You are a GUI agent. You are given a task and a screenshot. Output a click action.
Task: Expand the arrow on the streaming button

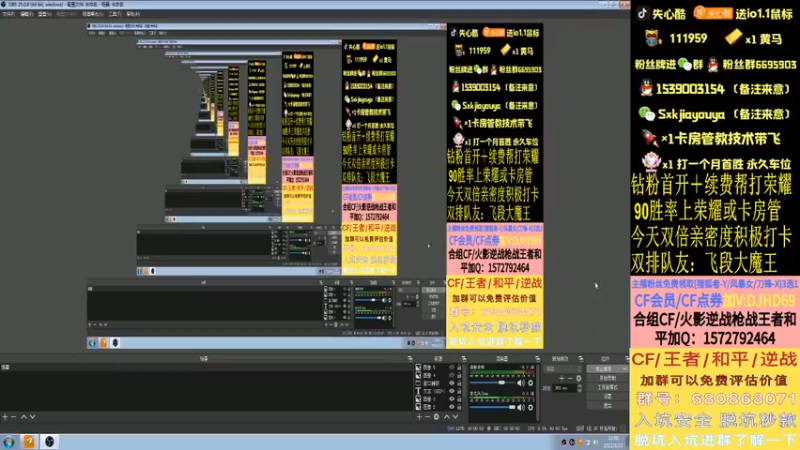[x=624, y=368]
